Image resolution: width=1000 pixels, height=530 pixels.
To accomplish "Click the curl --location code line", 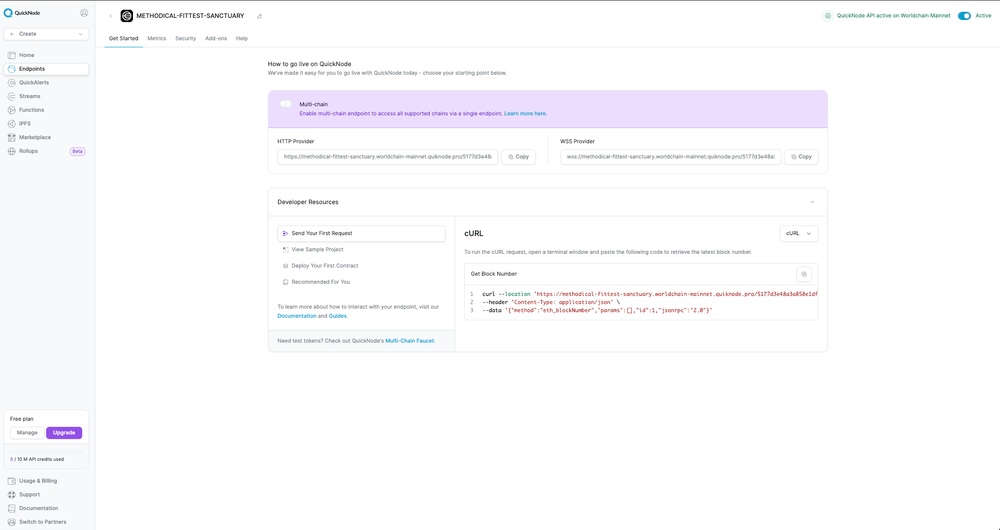I will 650,295.
